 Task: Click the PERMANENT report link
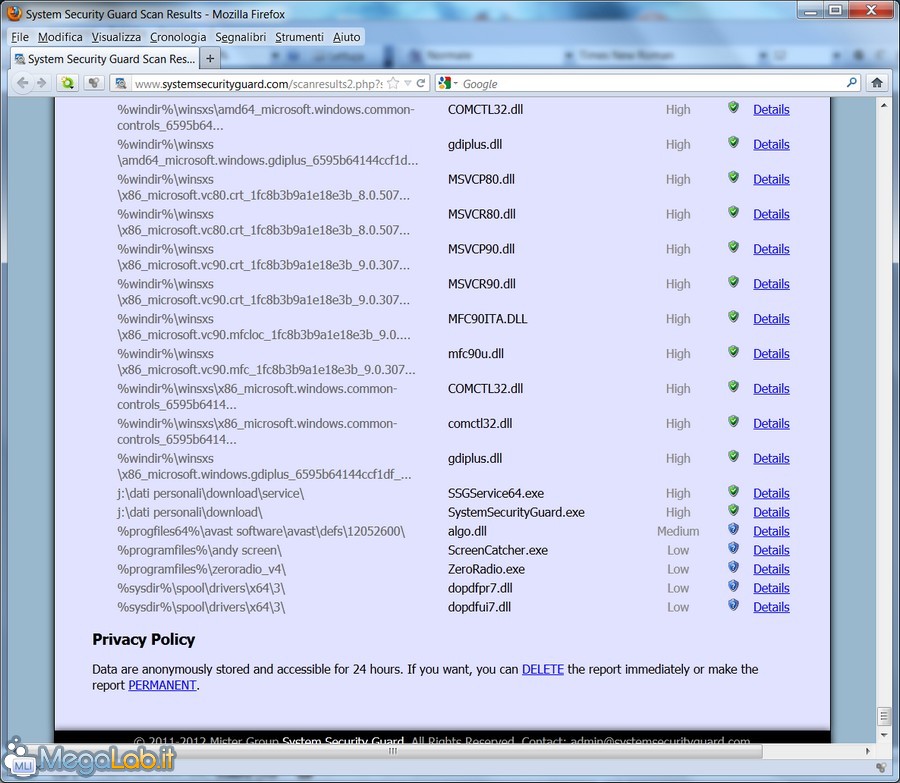162,685
